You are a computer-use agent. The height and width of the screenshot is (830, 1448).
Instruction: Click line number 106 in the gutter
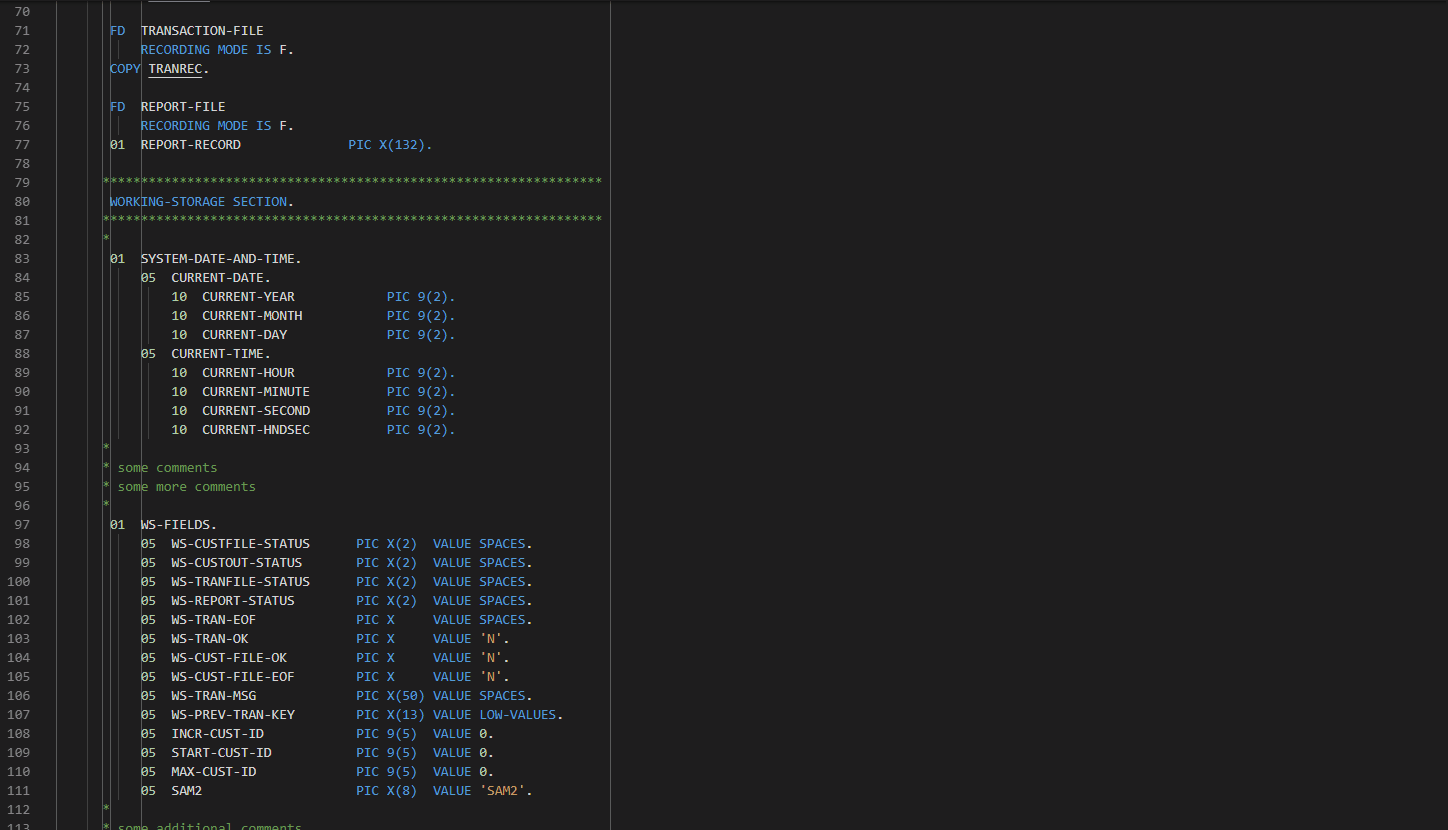coord(19,696)
